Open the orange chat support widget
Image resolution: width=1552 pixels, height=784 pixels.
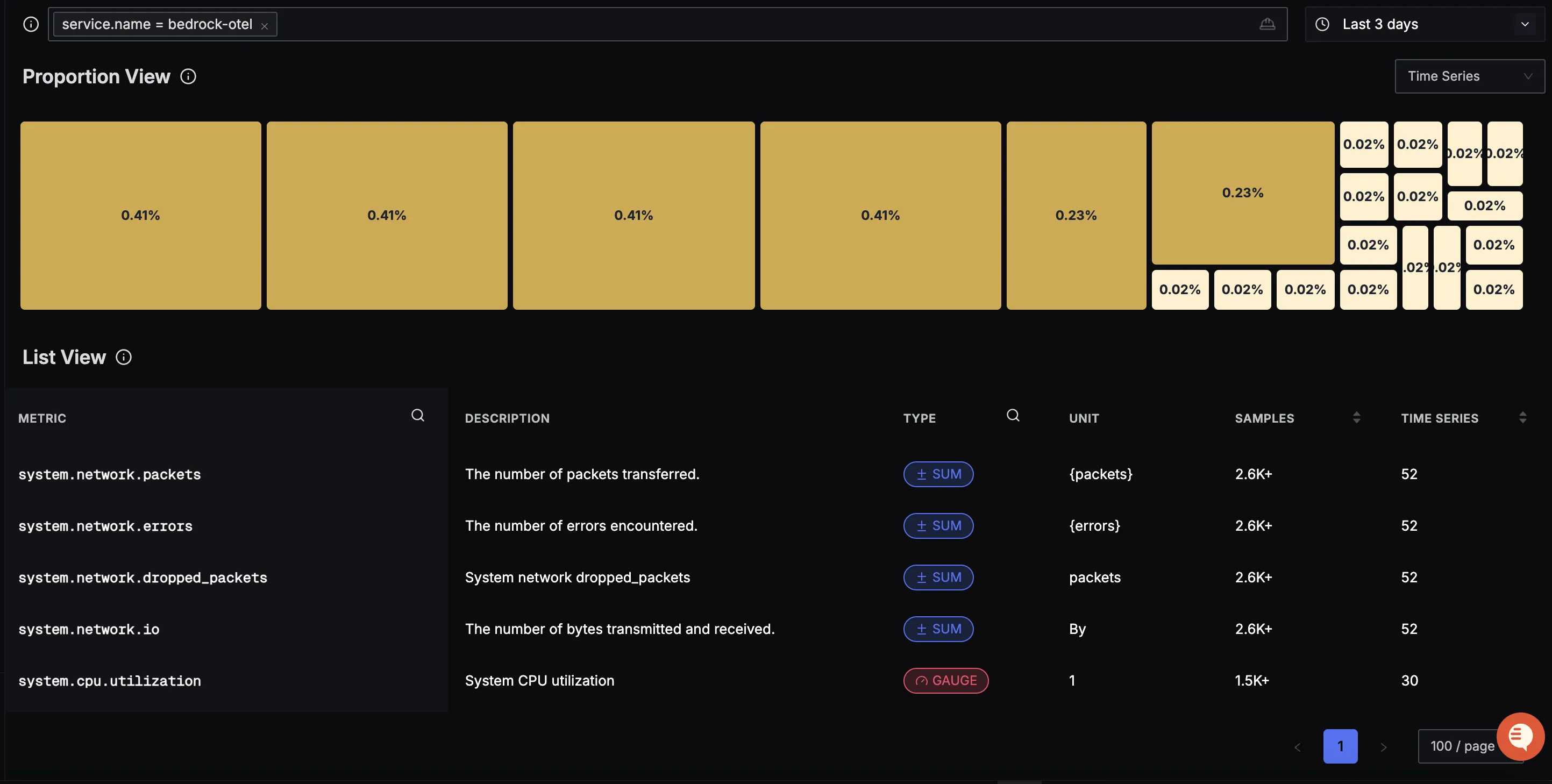(1520, 736)
